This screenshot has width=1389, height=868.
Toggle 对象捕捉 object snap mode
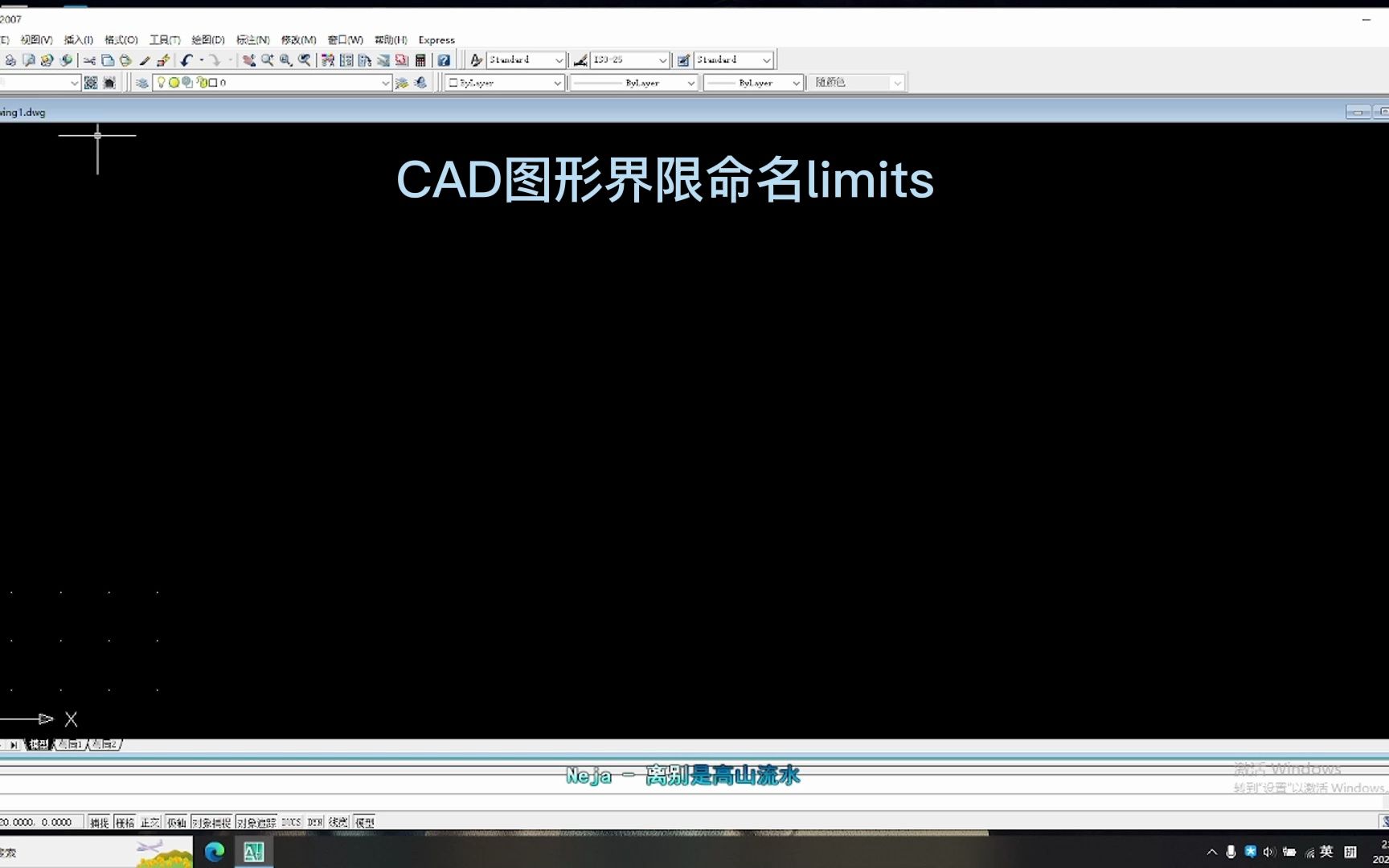(x=212, y=821)
